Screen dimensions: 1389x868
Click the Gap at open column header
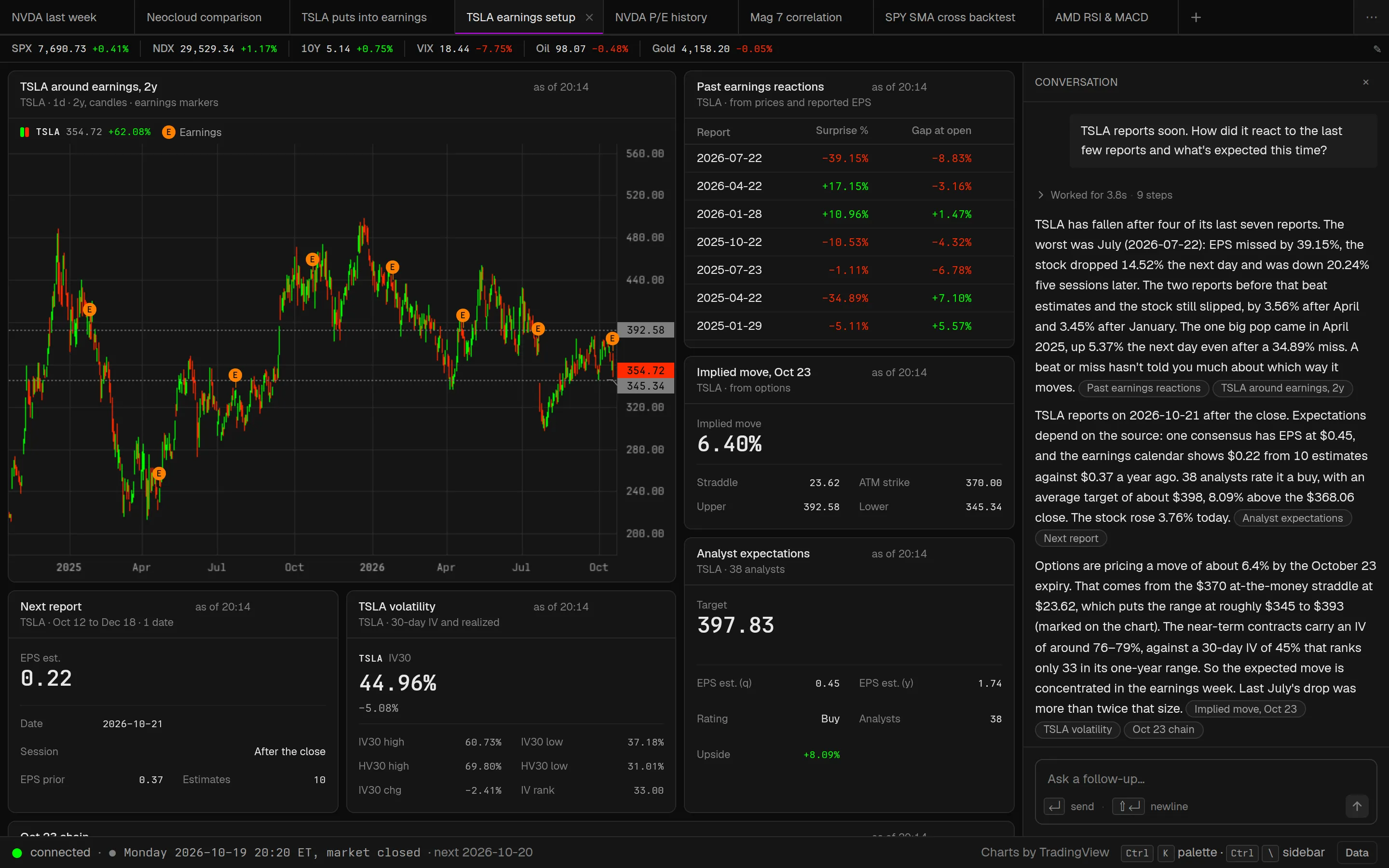(x=941, y=131)
